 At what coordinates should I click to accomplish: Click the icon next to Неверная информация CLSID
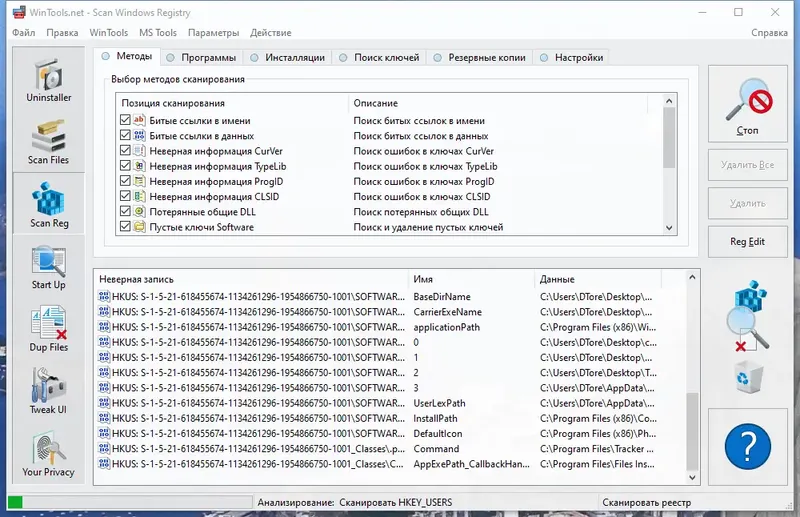click(x=139, y=196)
